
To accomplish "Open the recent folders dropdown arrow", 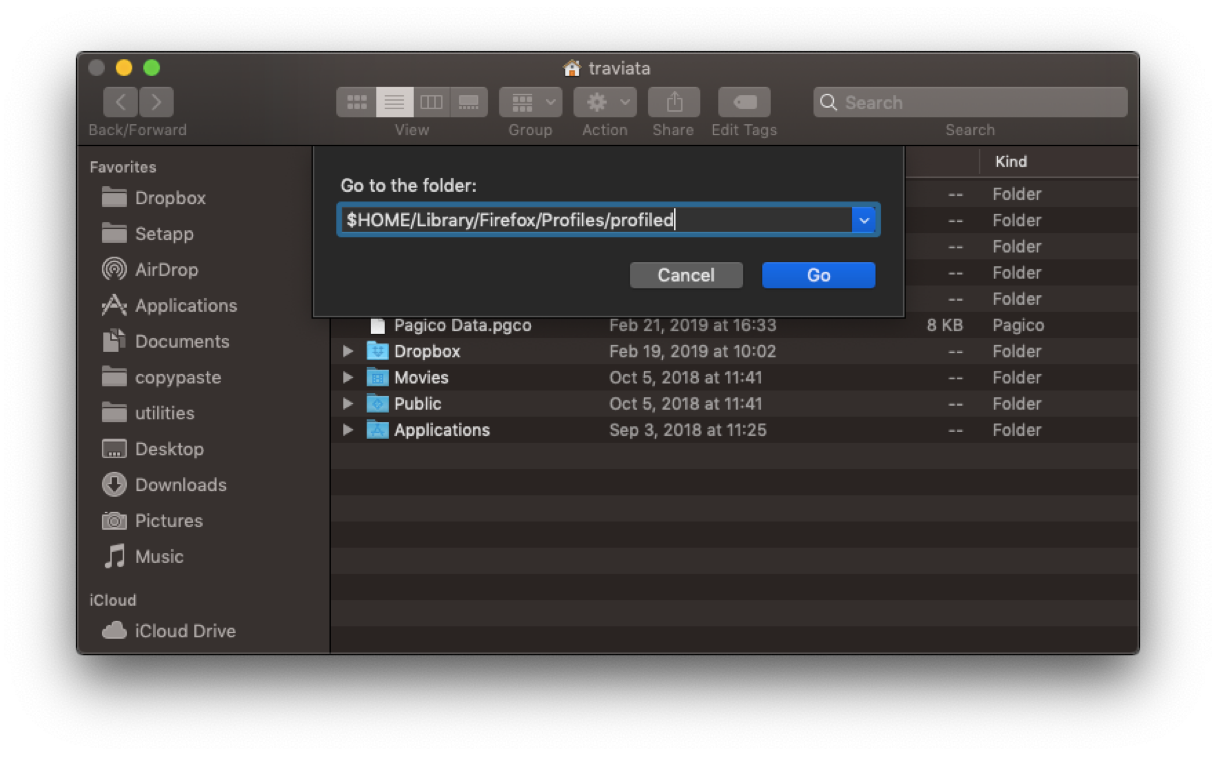I will [865, 220].
